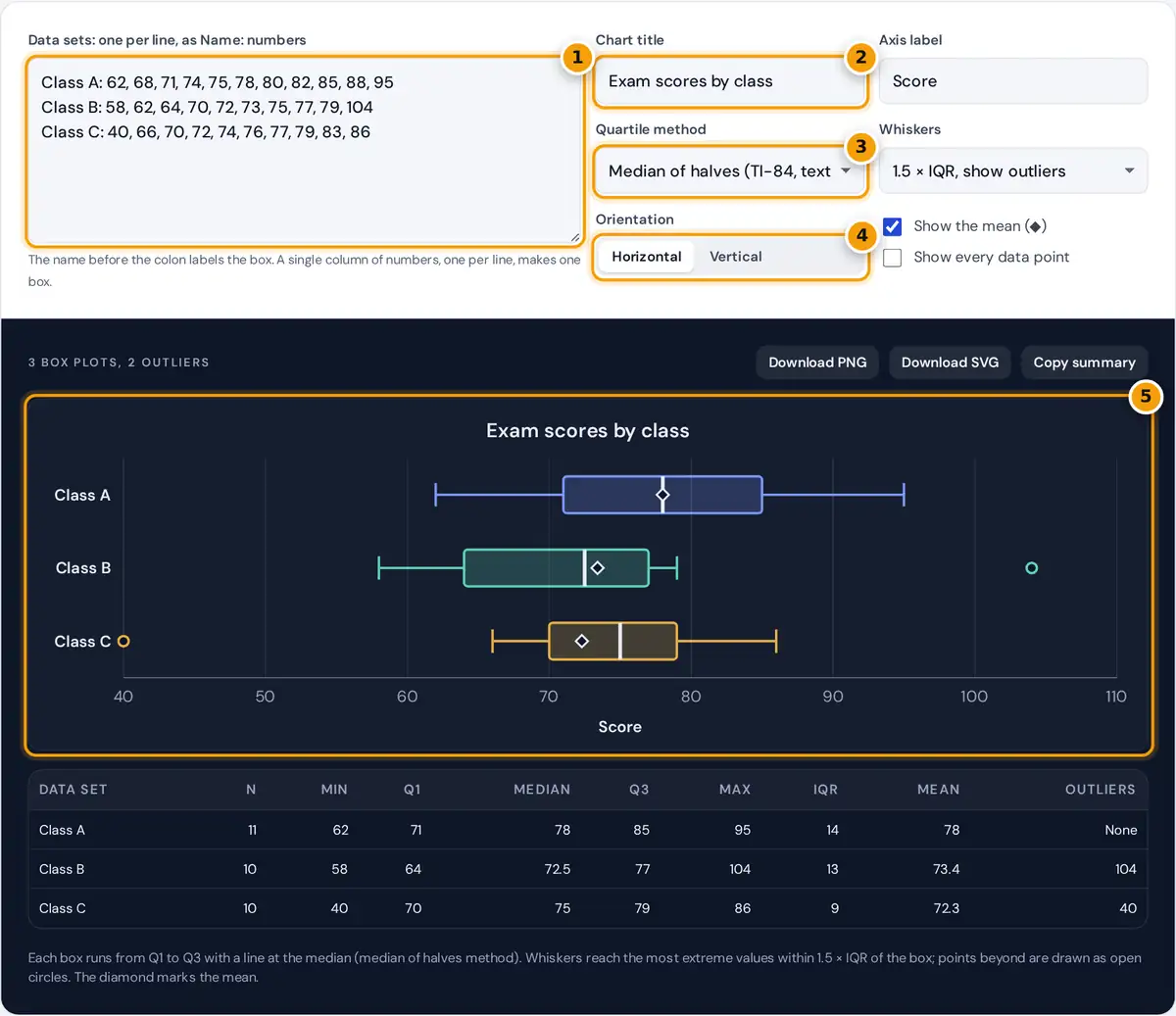Image resolution: width=1176 pixels, height=1016 pixels.
Task: Click Download PNG button
Action: 817,363
